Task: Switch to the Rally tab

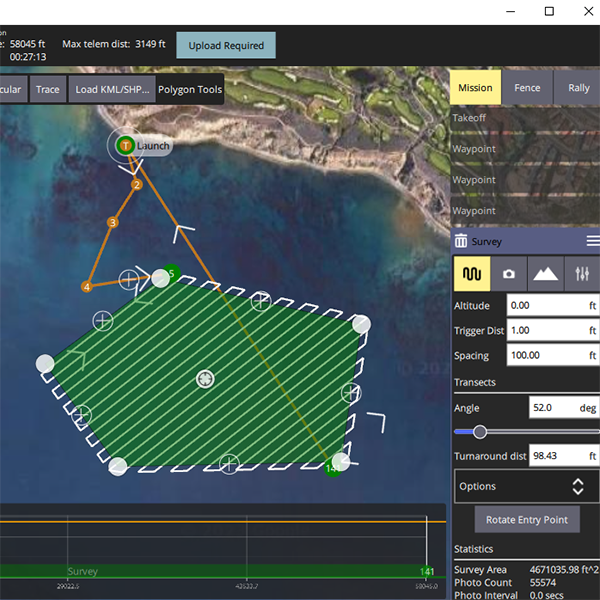Action: click(578, 88)
